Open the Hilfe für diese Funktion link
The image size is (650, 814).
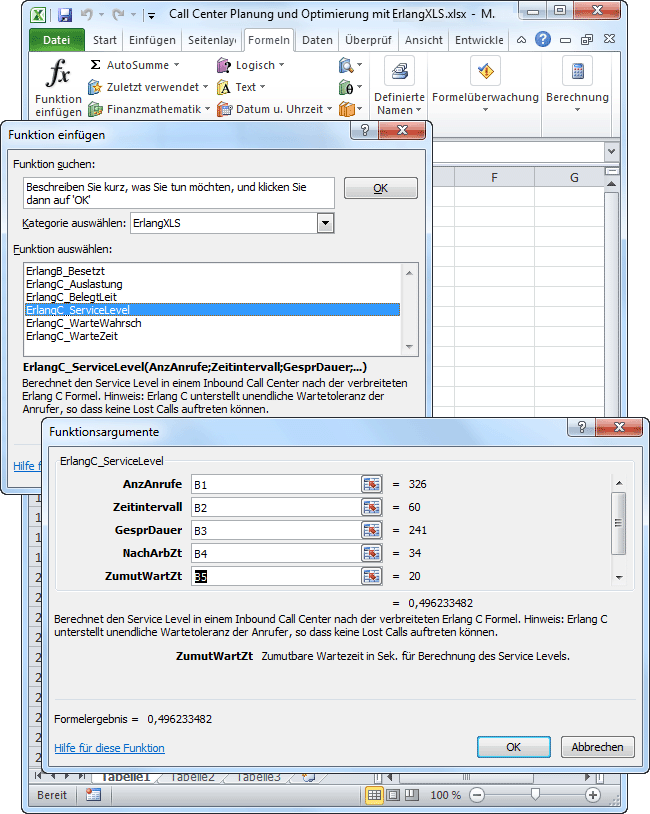coord(109,748)
